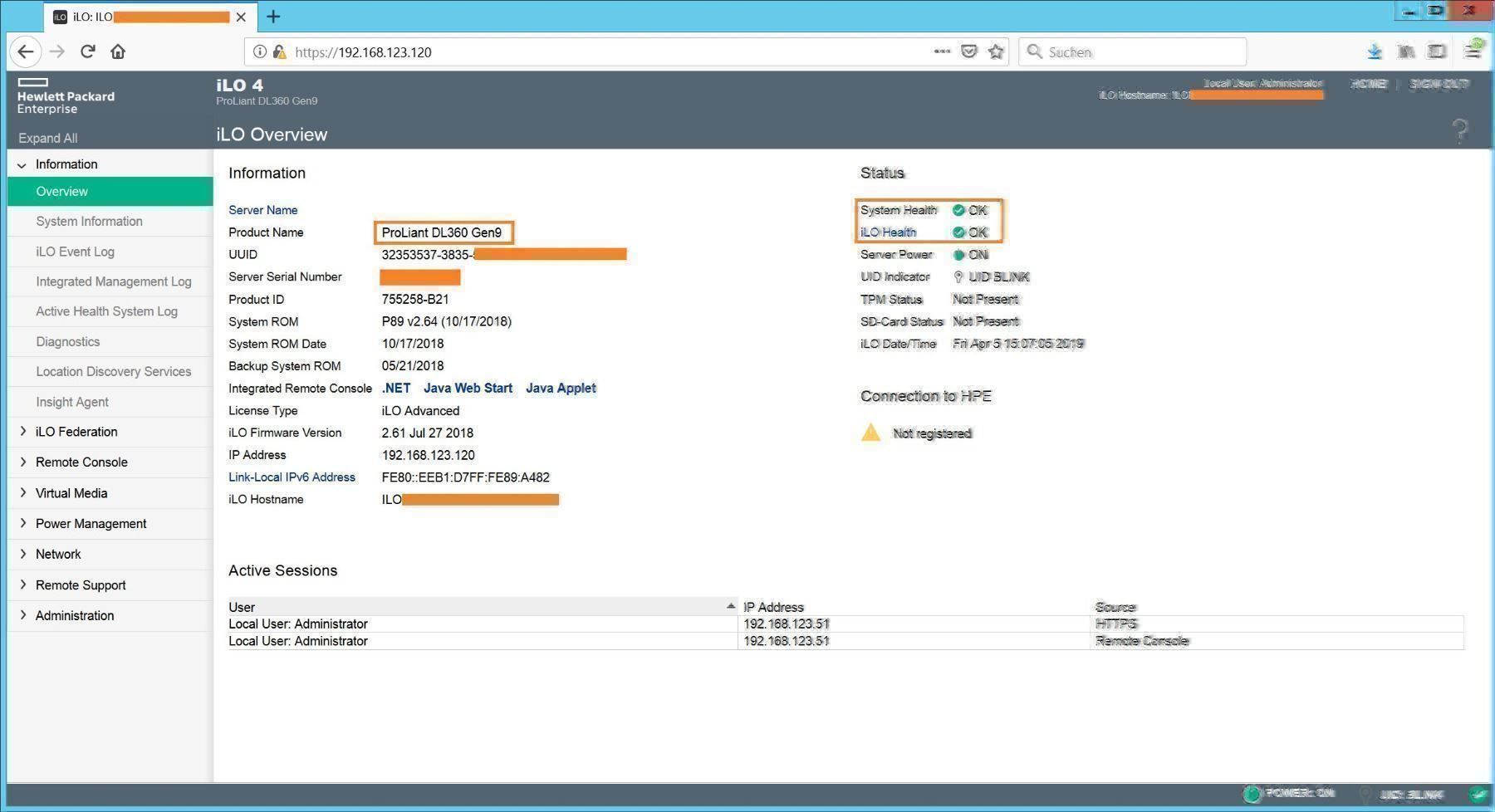Open a new tab with the plus icon
Screen dimensions: 1495x812
tap(272, 16)
